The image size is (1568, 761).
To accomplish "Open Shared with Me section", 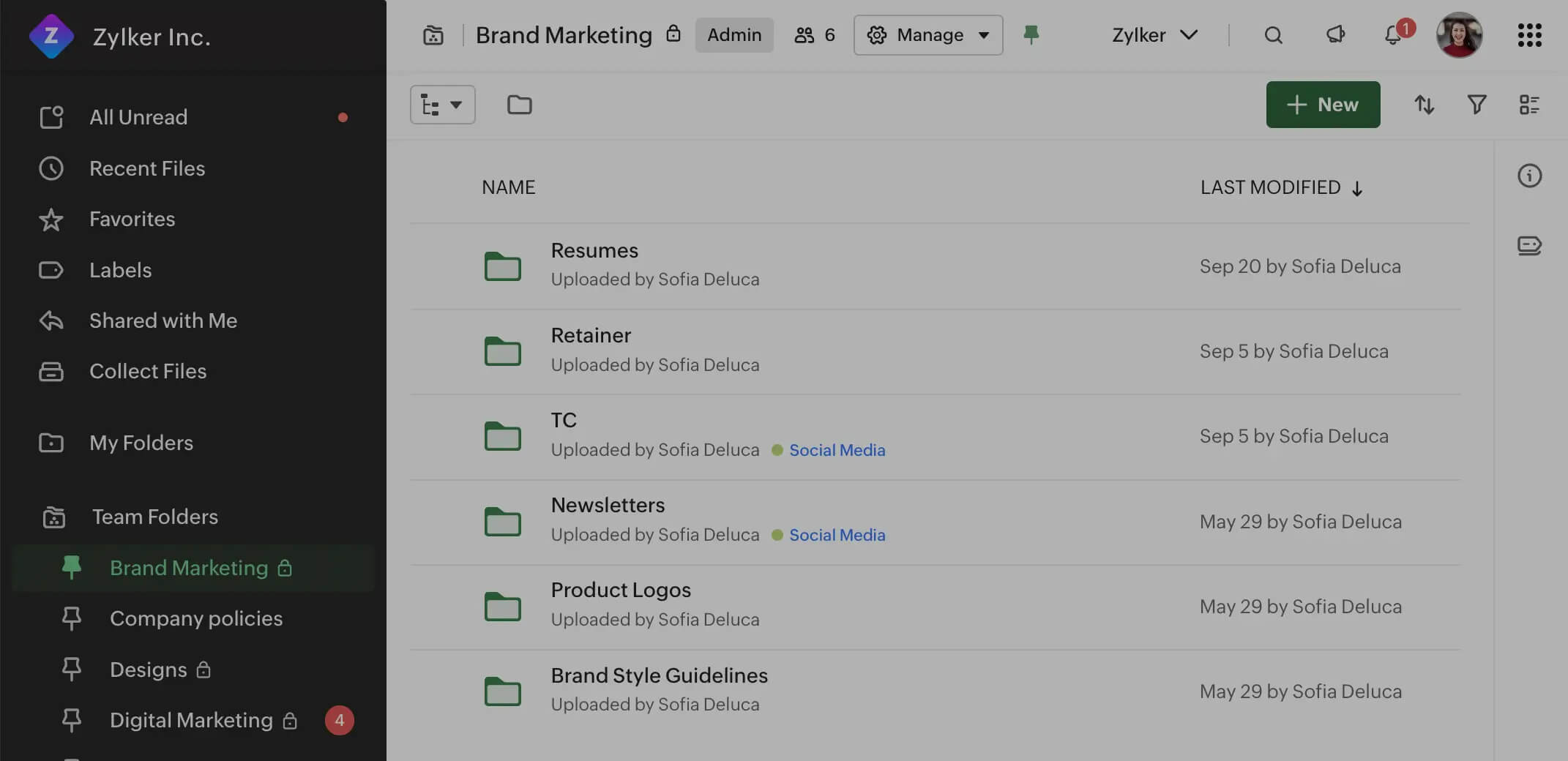I will click(x=163, y=320).
